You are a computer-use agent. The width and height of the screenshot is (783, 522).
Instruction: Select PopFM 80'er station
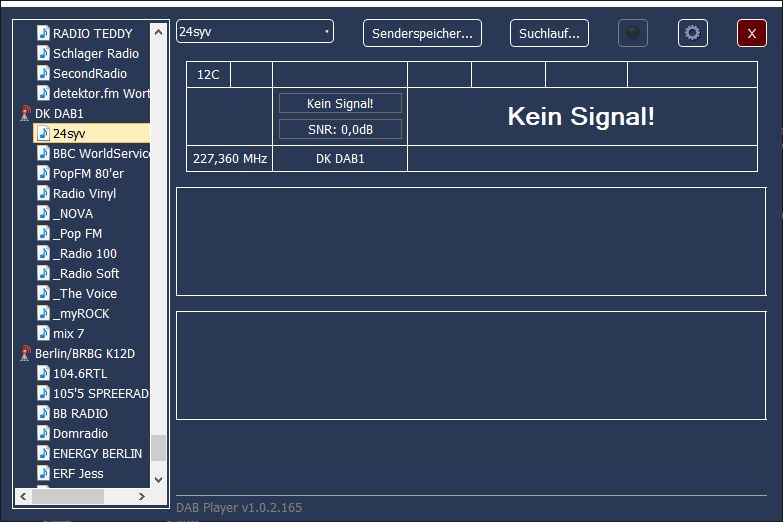click(x=88, y=173)
